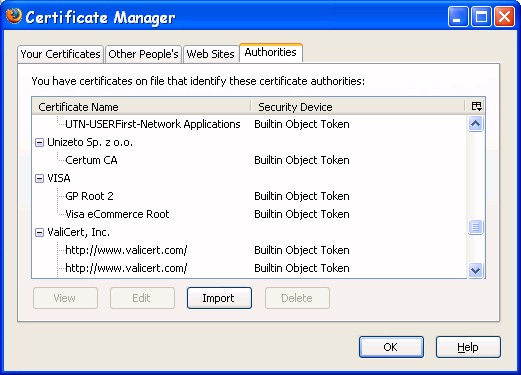Open the Other People's tab
521x375 pixels.
tap(143, 54)
